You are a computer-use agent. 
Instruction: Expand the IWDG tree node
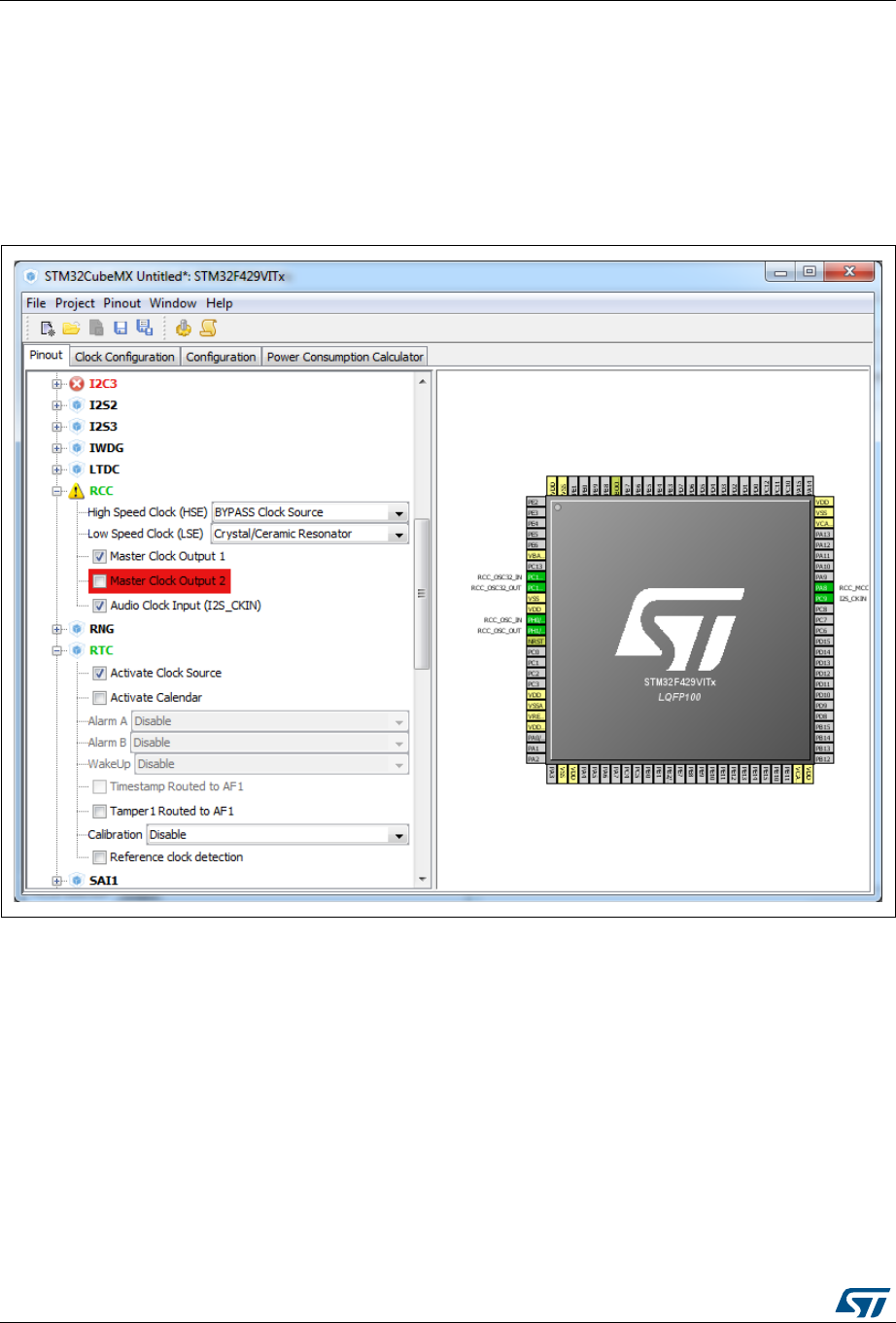57,448
